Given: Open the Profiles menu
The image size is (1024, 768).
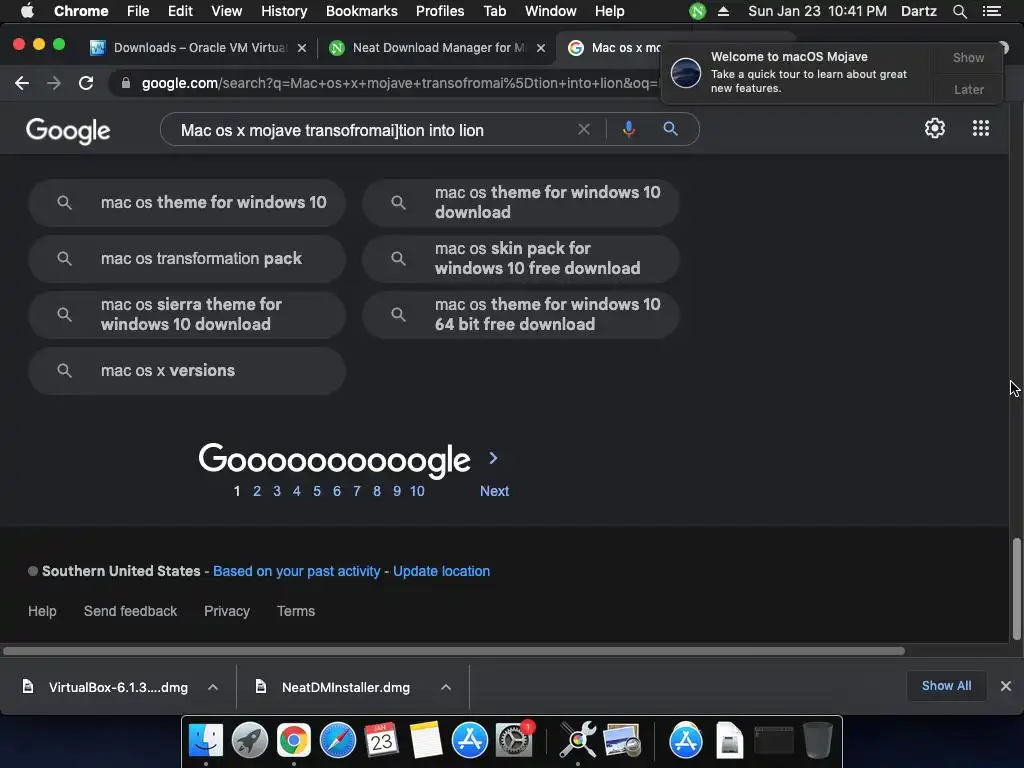Looking at the screenshot, I should click(x=440, y=11).
